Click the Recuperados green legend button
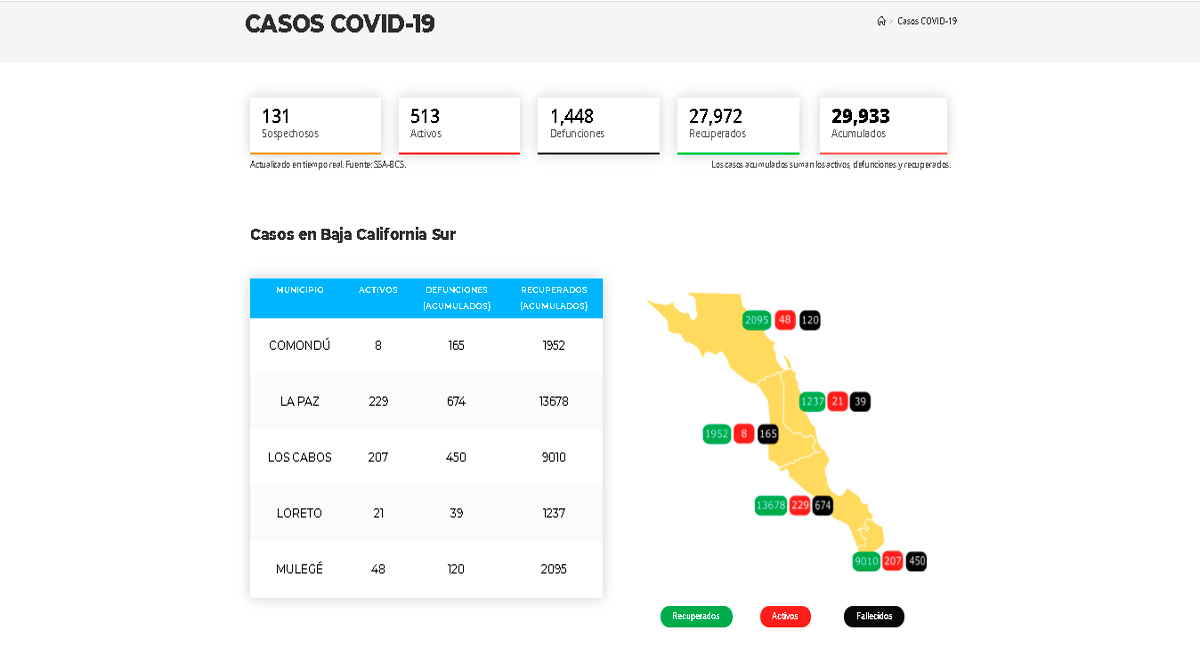 coord(696,617)
